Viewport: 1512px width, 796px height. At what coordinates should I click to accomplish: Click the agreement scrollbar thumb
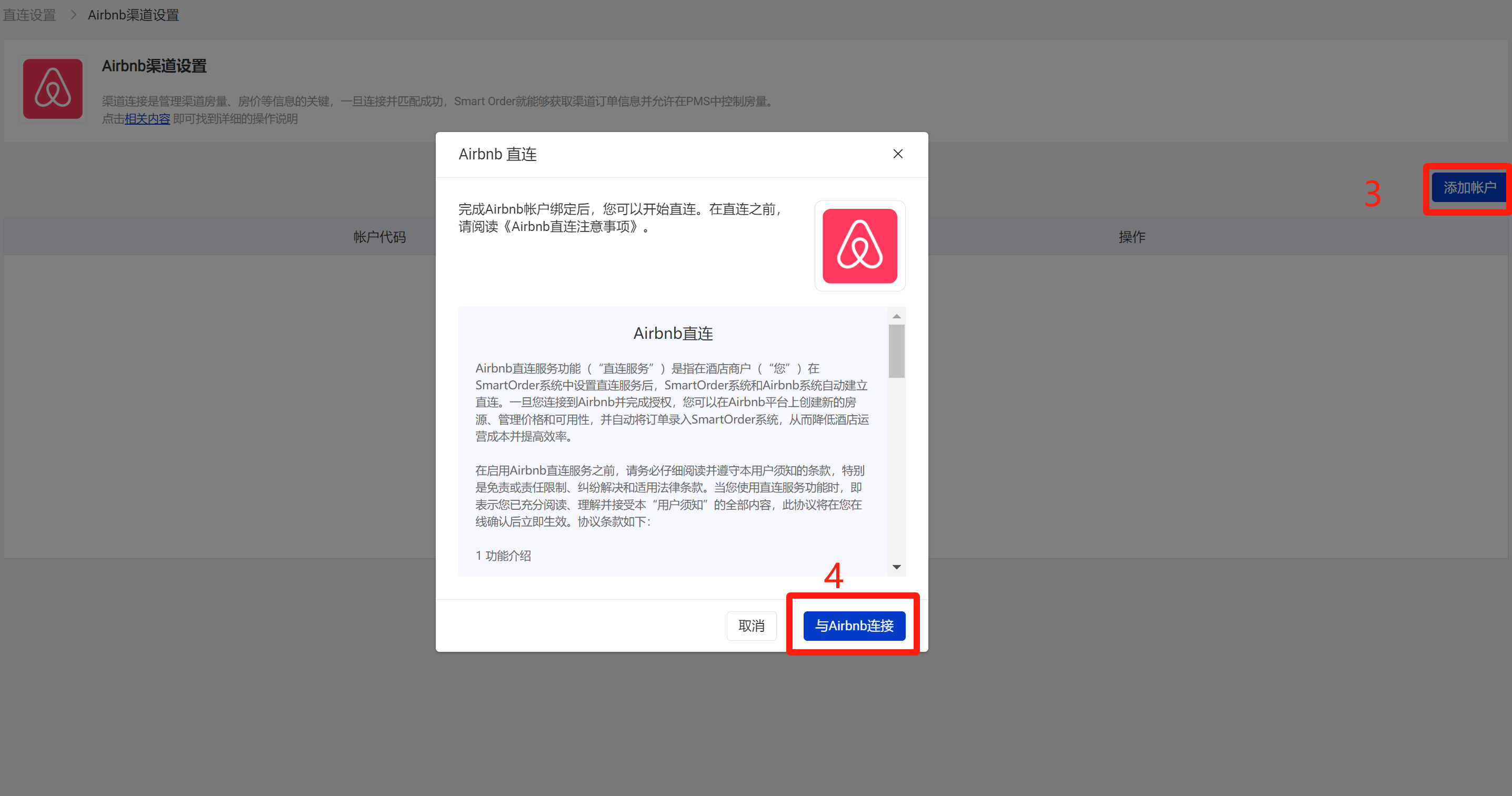(896, 351)
